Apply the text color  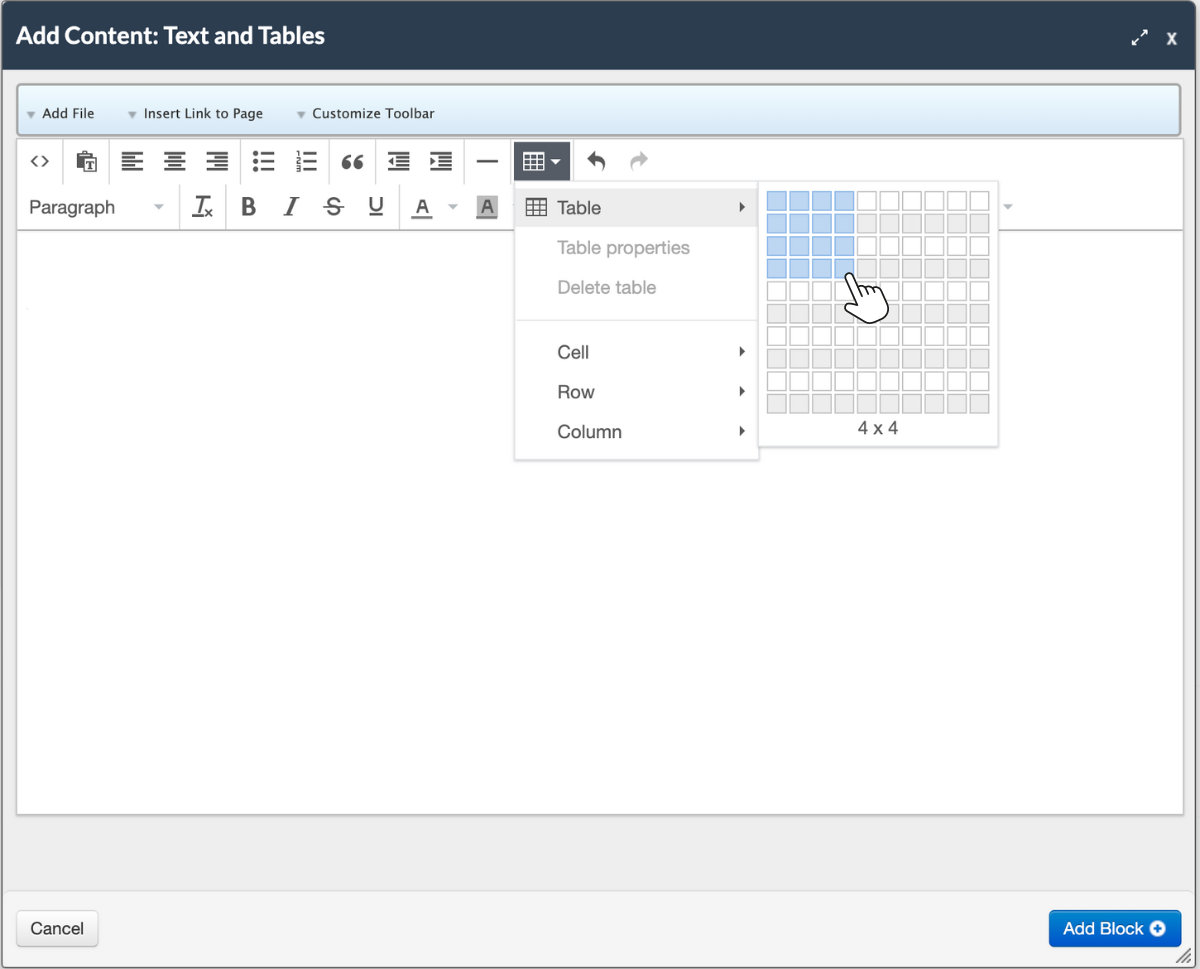coord(422,207)
